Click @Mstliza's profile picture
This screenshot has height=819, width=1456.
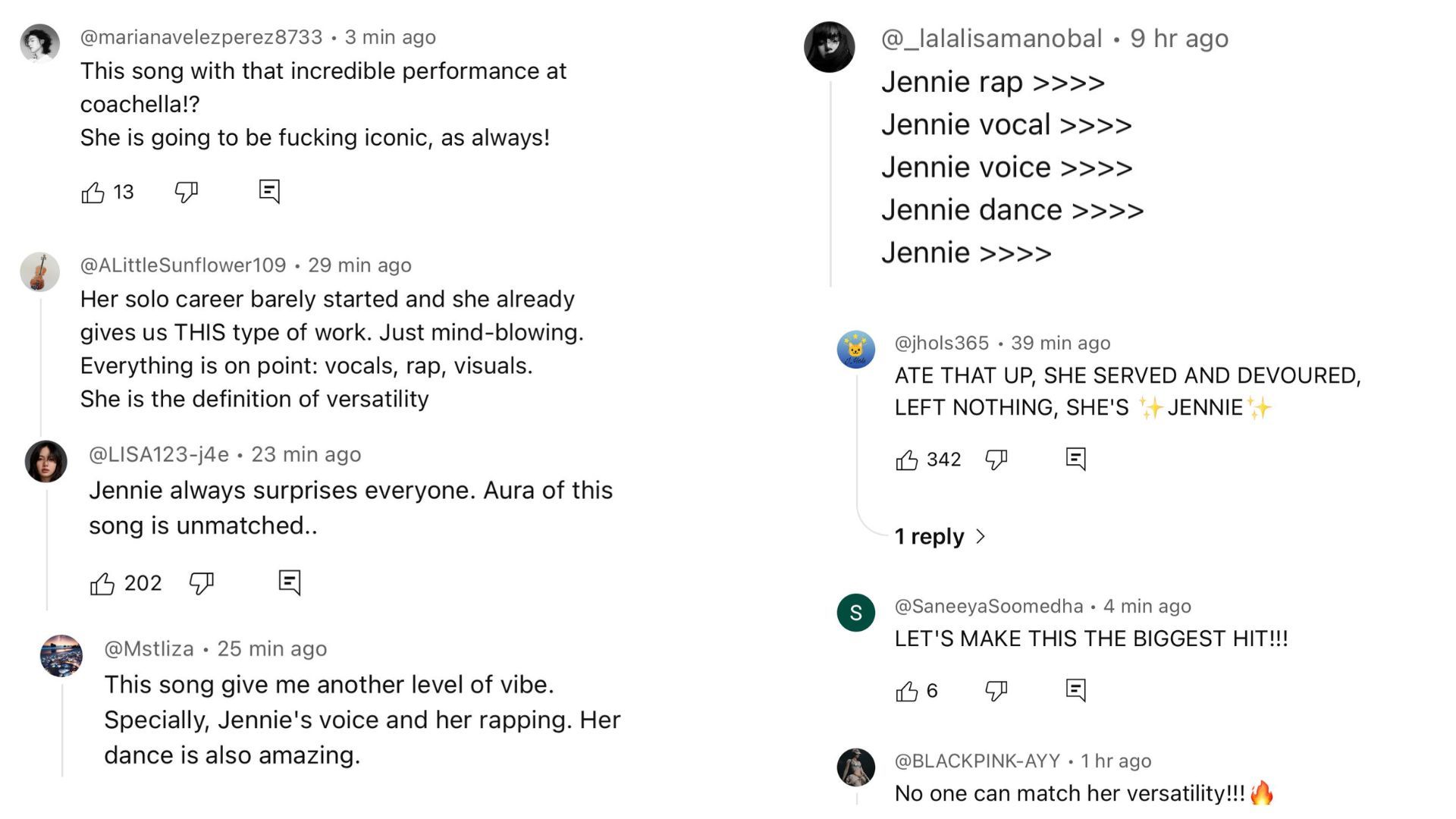click(x=61, y=655)
